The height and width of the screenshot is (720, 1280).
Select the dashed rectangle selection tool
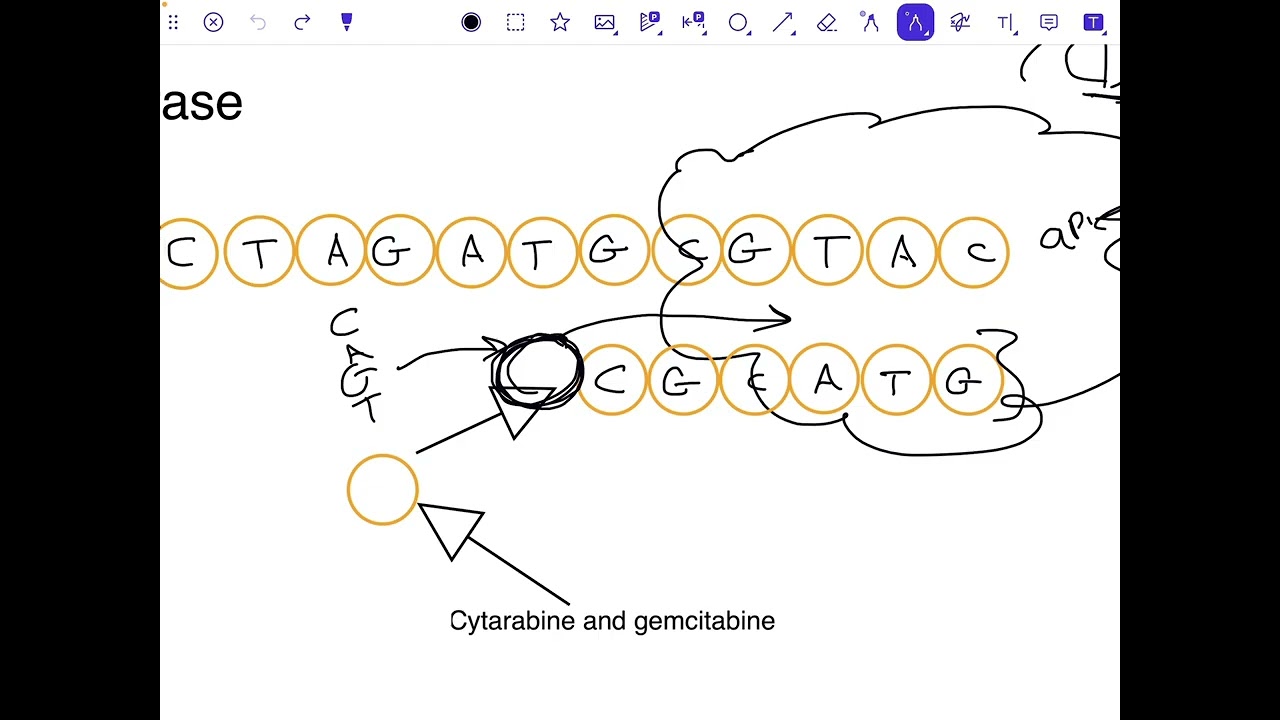[515, 22]
